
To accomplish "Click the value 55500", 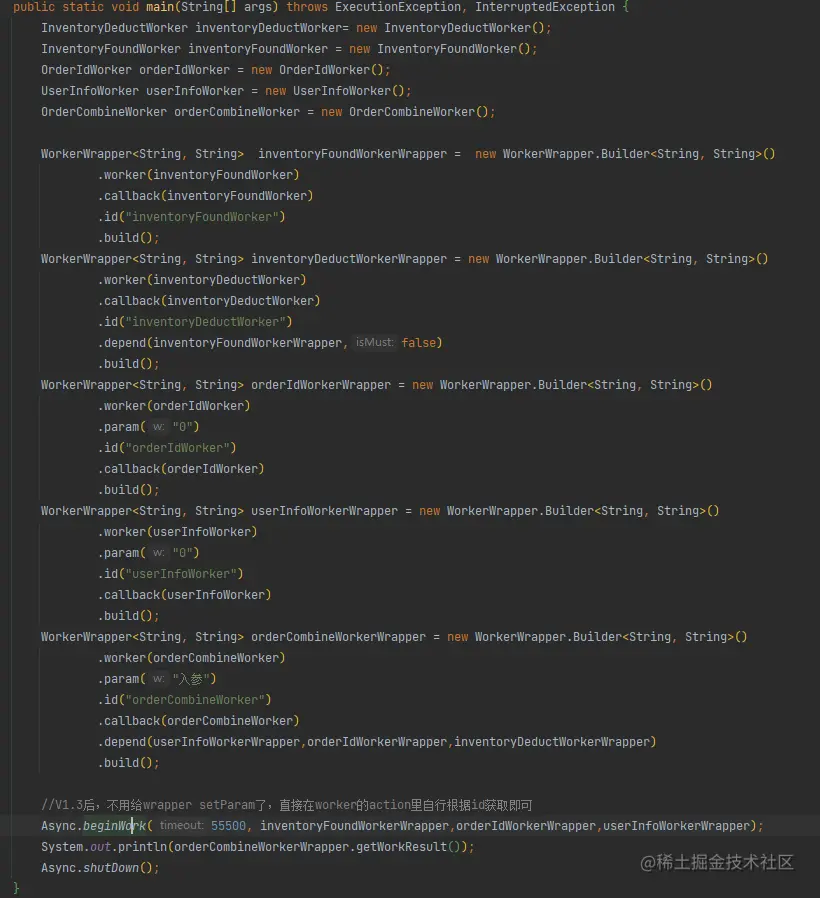I will point(228,826).
